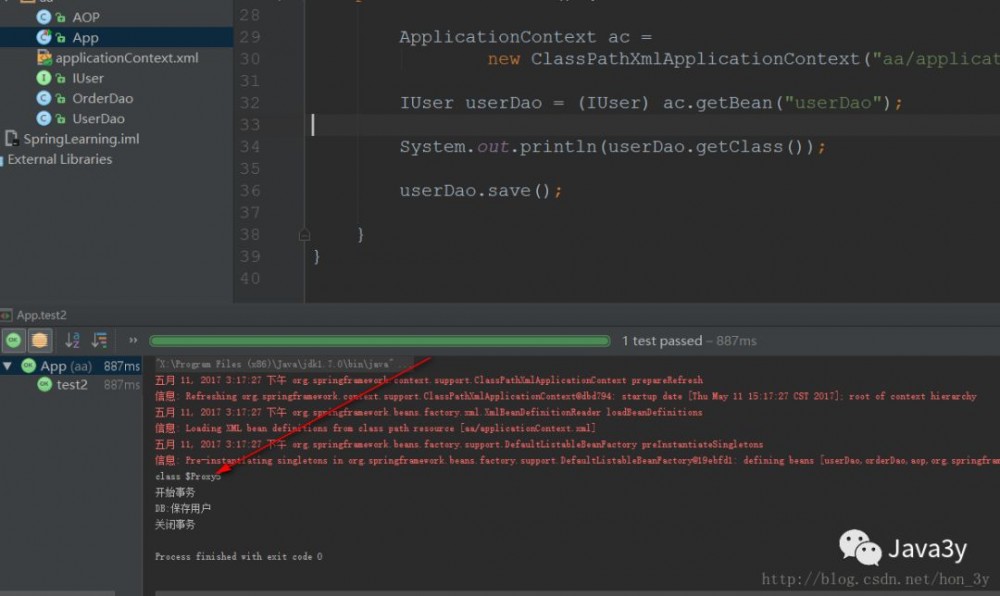Click the XML file icon of applicationContext.xml
Viewport: 1000px width, 596px height.
44,58
